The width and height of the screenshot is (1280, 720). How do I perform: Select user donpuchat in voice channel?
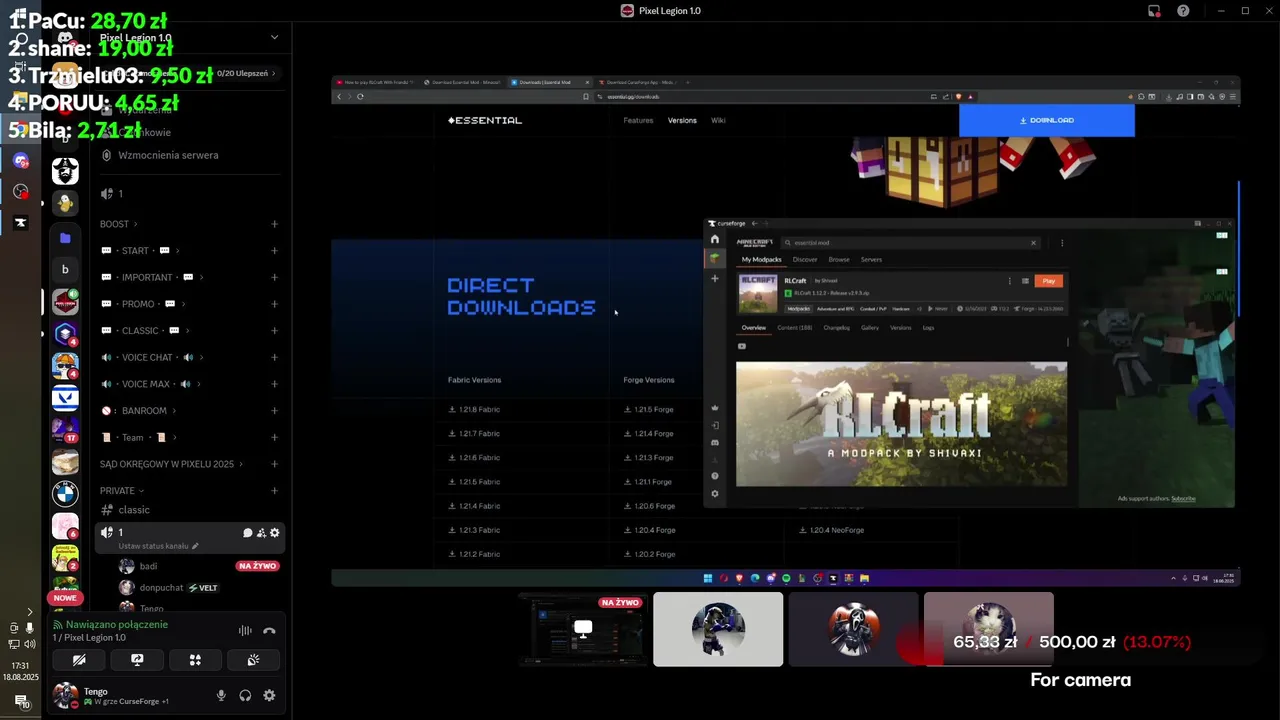(x=161, y=588)
